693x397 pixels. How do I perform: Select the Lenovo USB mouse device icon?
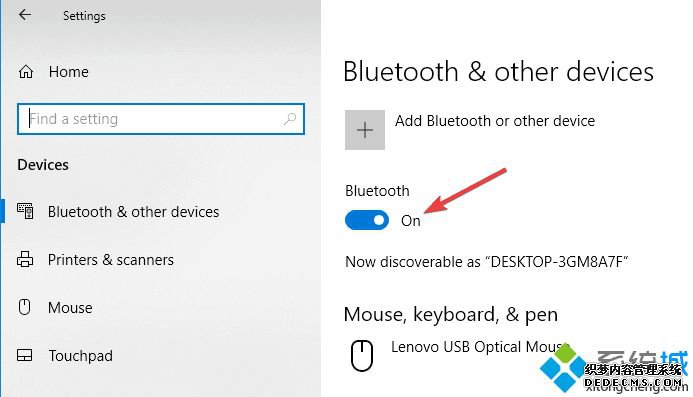(362, 355)
